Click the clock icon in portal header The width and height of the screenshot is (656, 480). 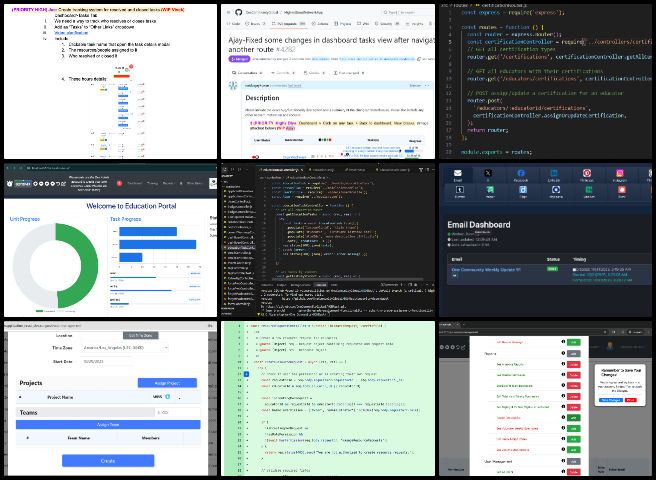(10, 184)
